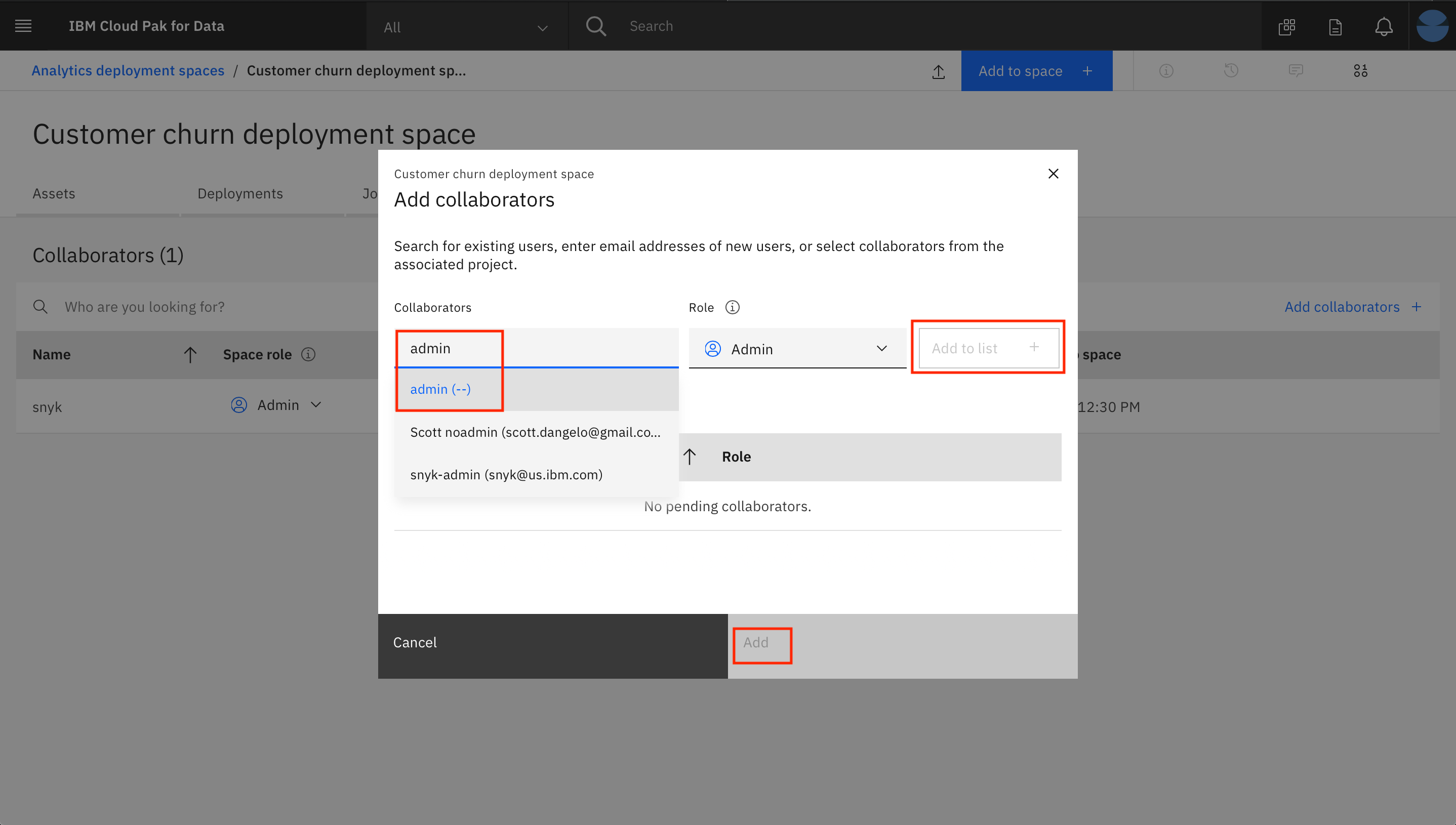Open the user avatar profile menu
This screenshot has width=1456, height=825.
pos(1432,26)
